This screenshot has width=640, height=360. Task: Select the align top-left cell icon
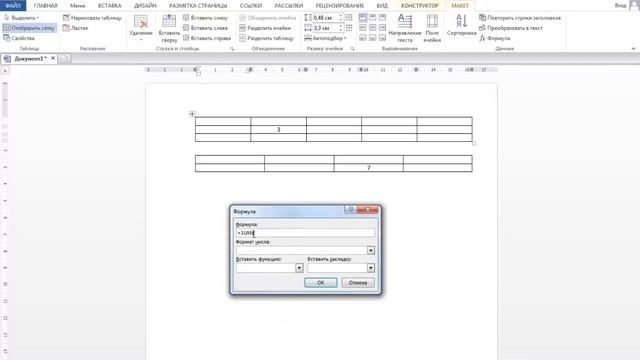363,18
